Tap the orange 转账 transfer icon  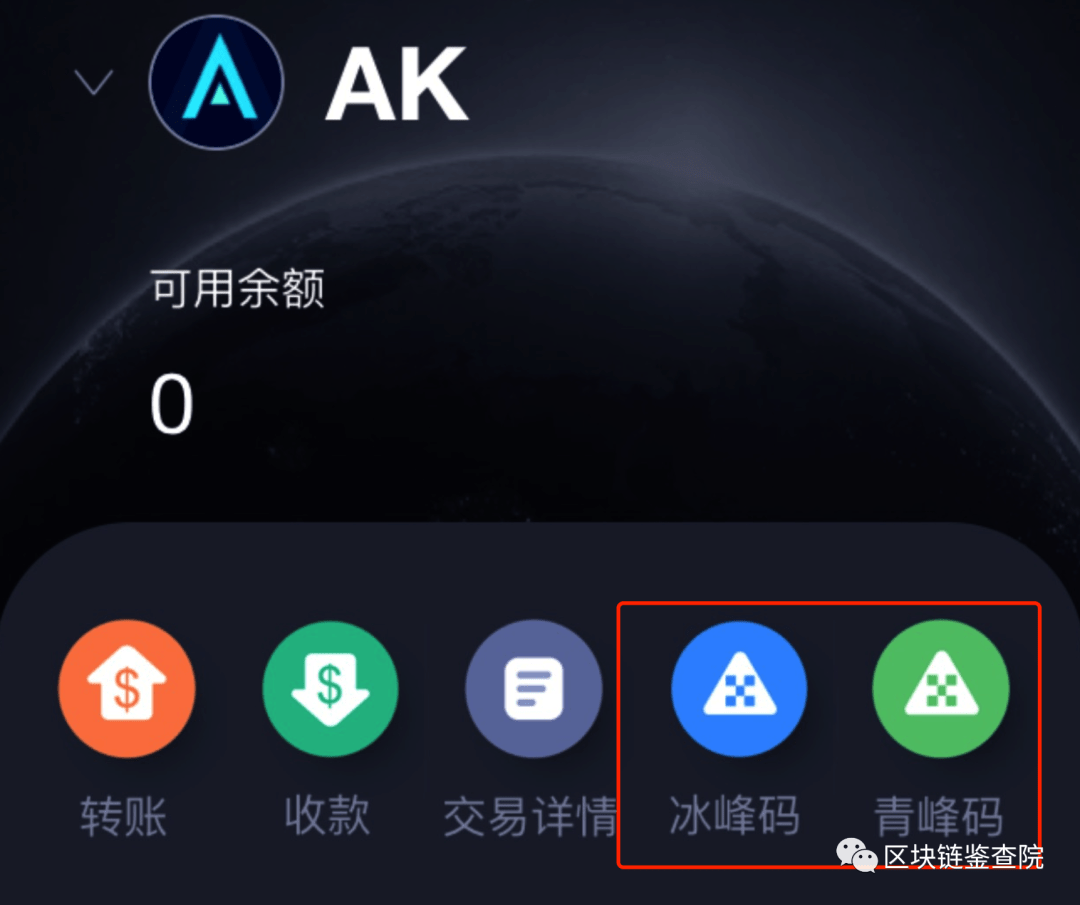[x=127, y=688]
